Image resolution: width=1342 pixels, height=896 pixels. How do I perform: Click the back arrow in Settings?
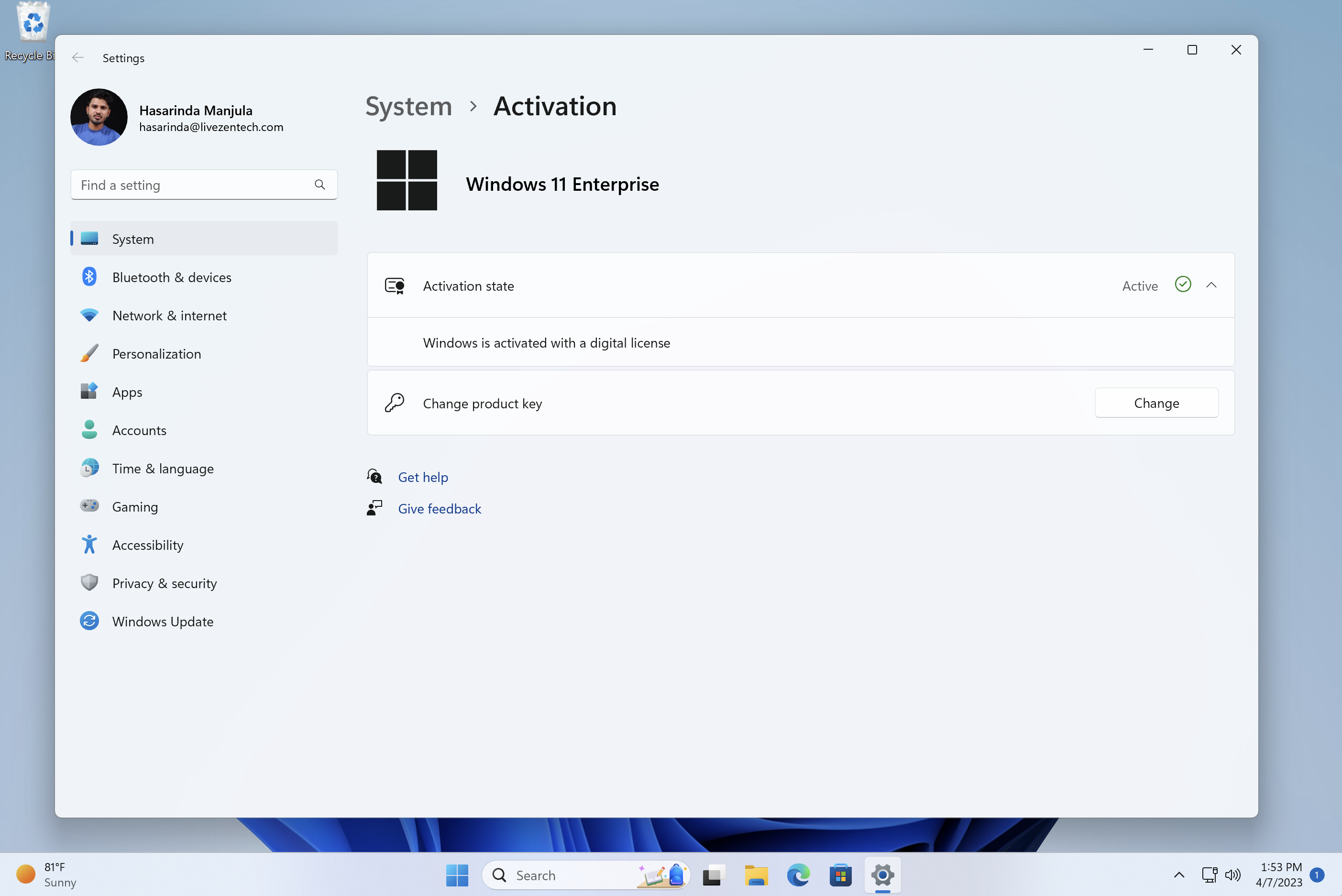tap(78, 58)
